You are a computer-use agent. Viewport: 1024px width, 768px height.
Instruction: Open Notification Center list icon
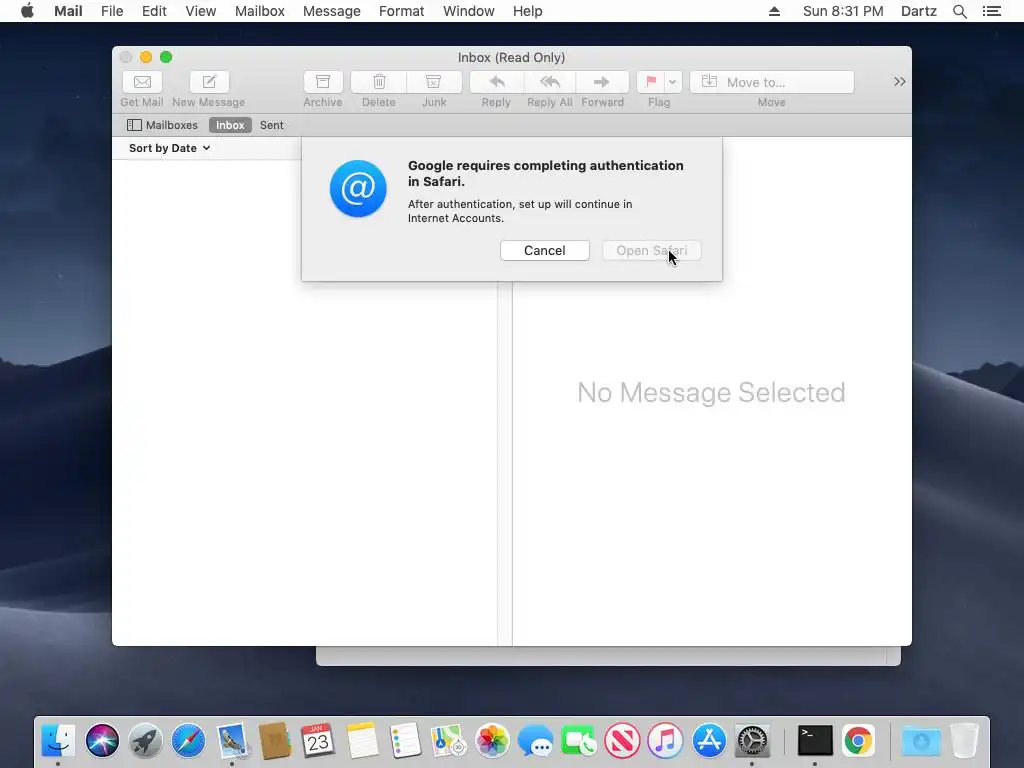point(992,11)
